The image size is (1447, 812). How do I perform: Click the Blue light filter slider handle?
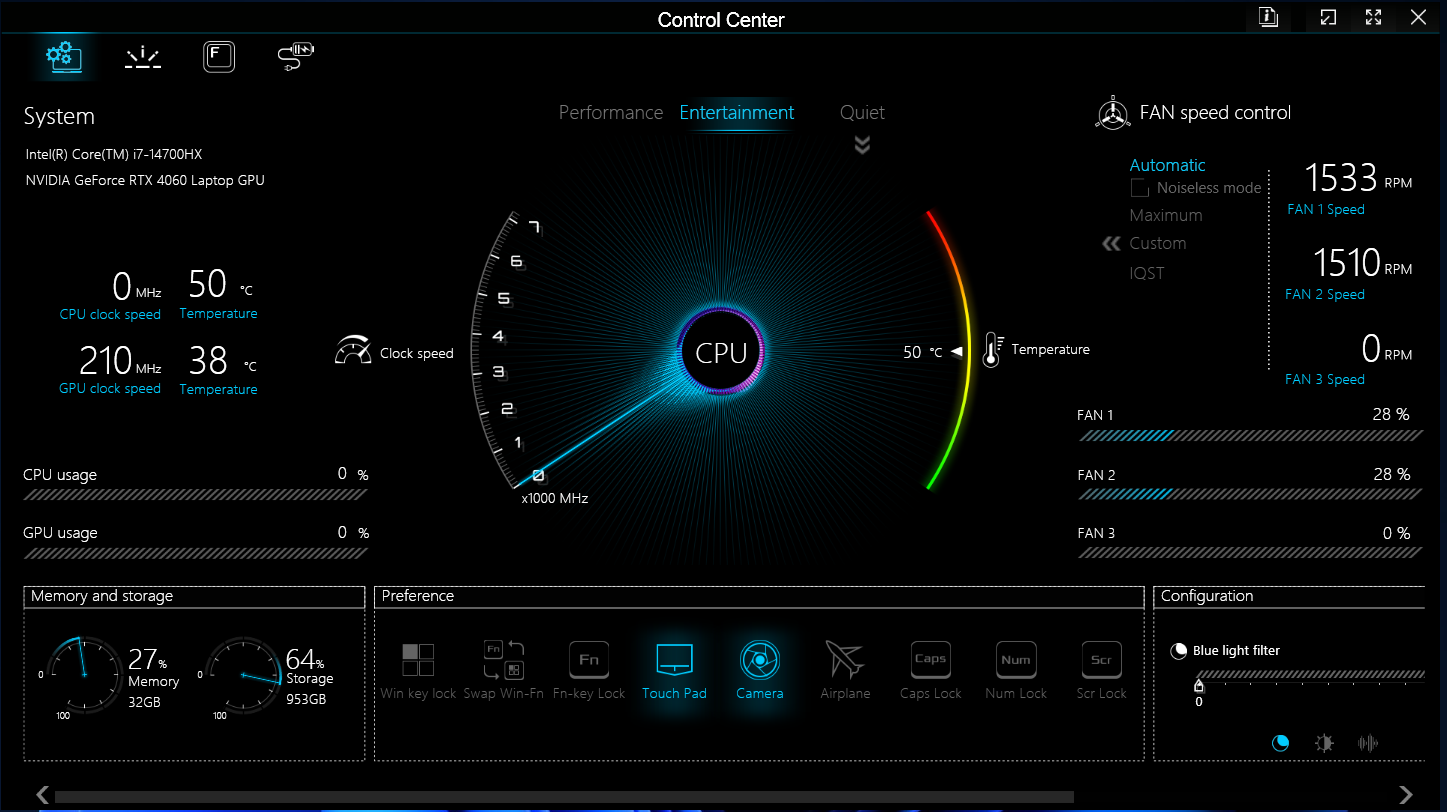click(1199, 686)
